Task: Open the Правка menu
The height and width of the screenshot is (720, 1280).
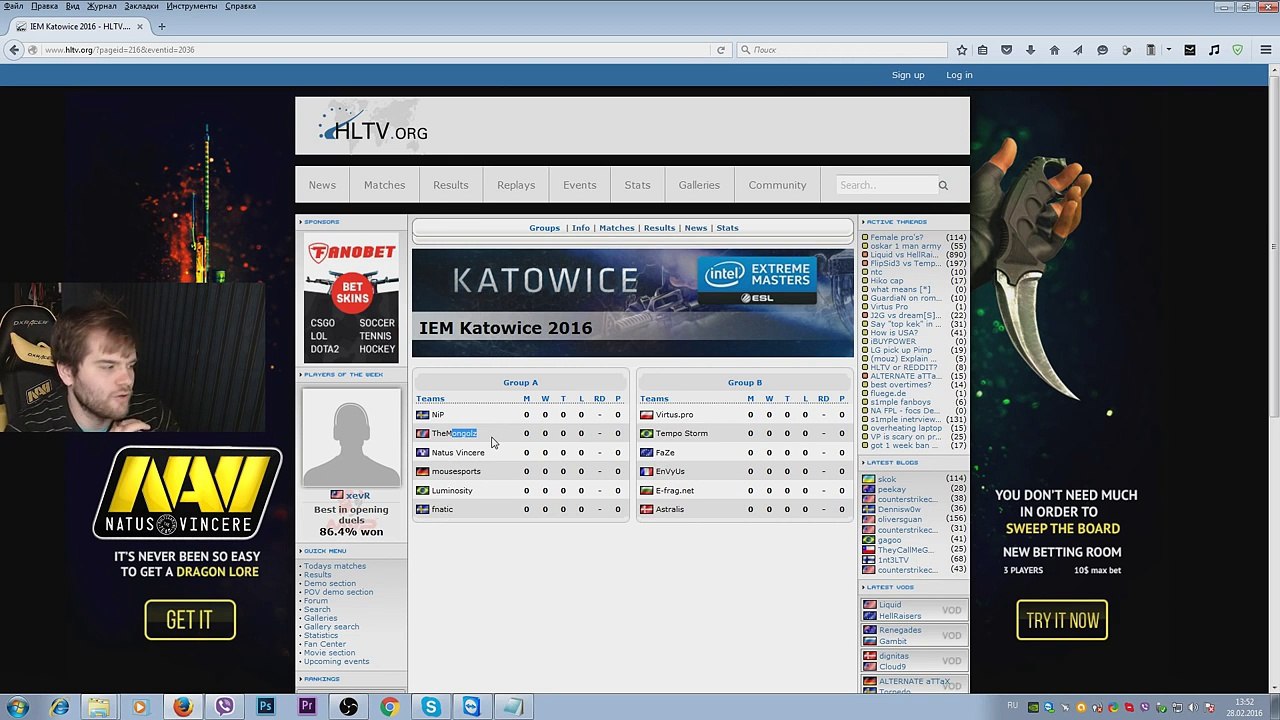Action: pos(44,6)
